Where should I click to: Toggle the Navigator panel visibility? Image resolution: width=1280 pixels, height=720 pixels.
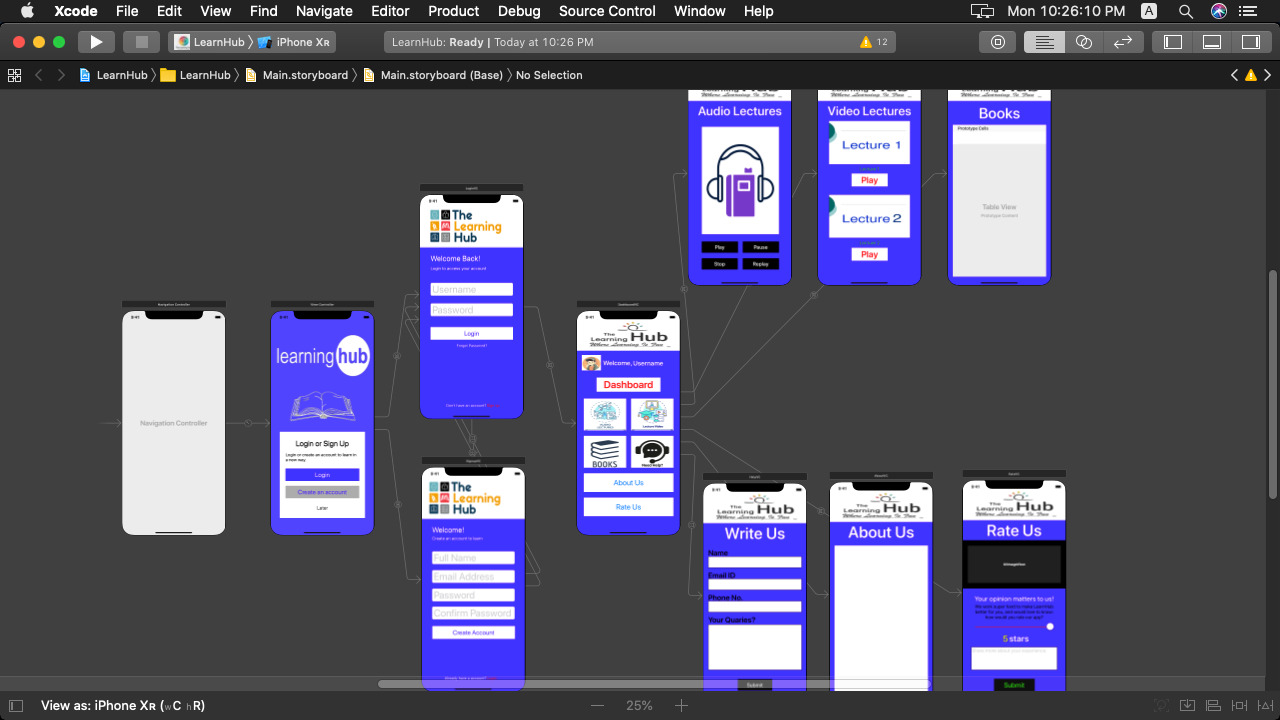[x=1173, y=41]
